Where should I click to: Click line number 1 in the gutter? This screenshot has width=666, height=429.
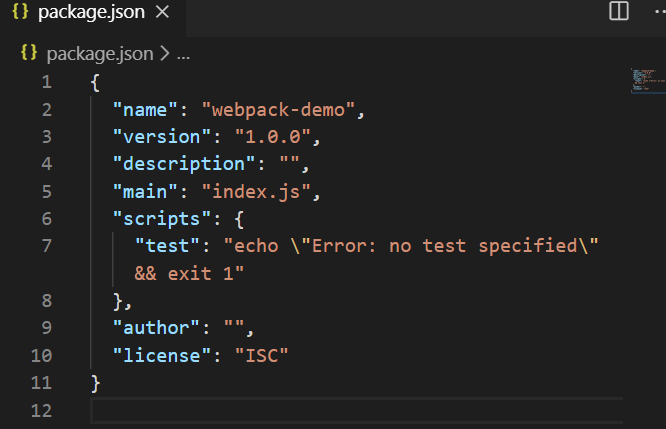47,82
